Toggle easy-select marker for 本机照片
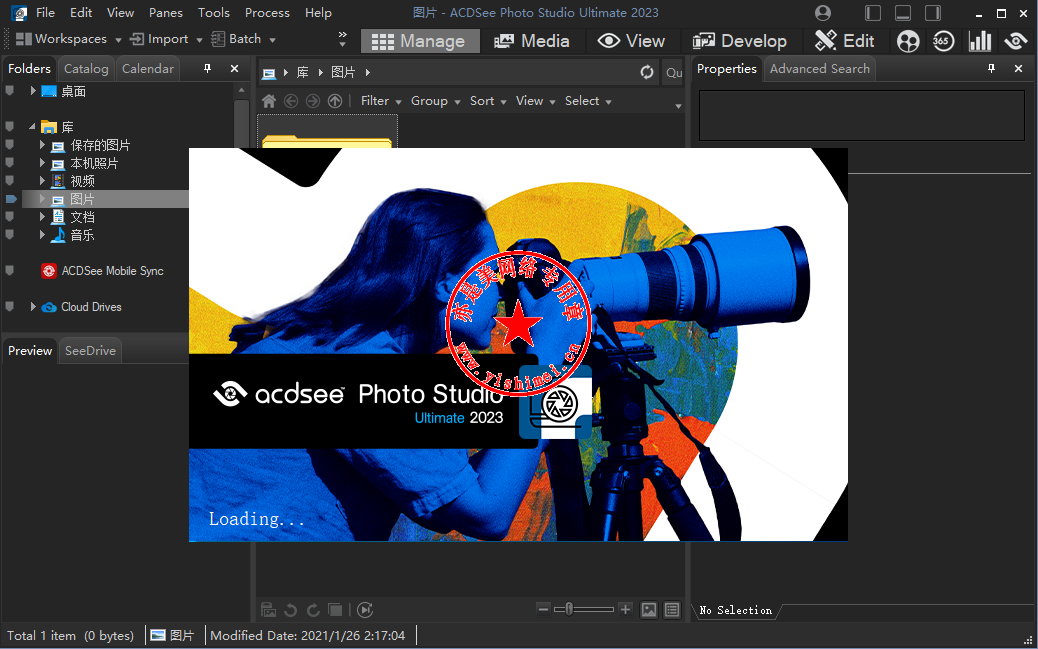Screen dimensions: 1038x649 9,162
